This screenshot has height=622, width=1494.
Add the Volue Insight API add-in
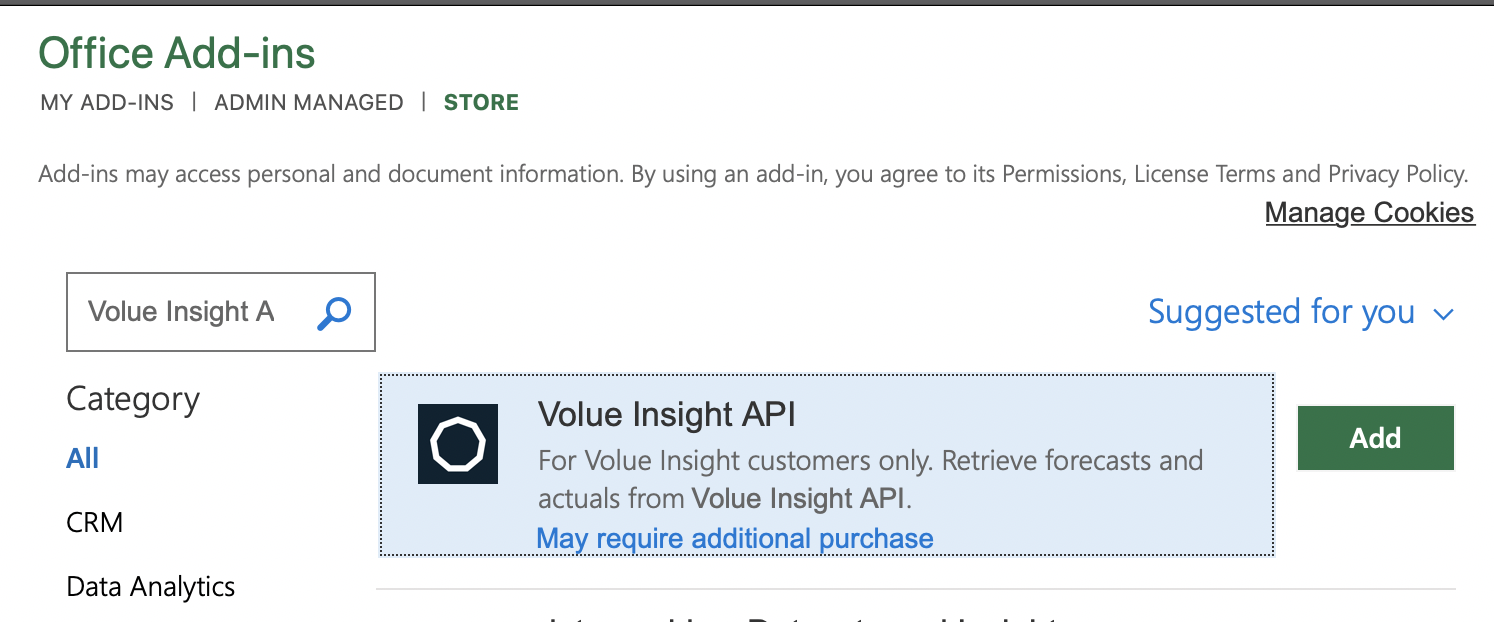[1375, 438]
